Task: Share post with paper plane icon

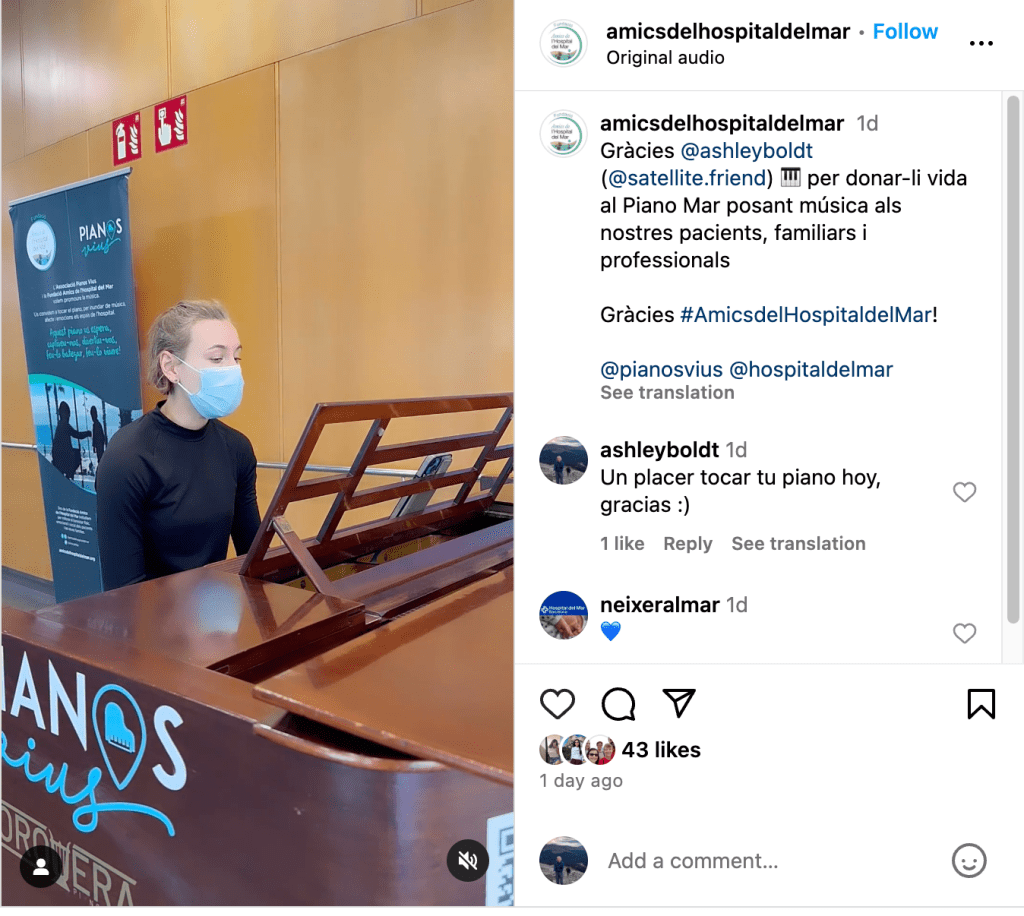Action: tap(679, 703)
